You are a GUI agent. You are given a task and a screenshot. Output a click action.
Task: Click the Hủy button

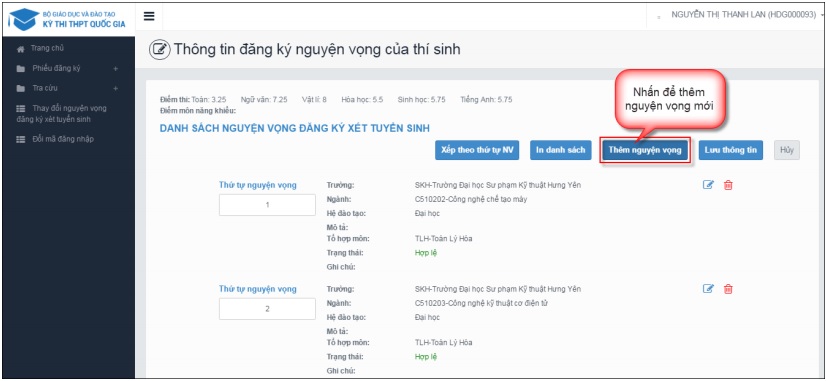click(x=787, y=150)
